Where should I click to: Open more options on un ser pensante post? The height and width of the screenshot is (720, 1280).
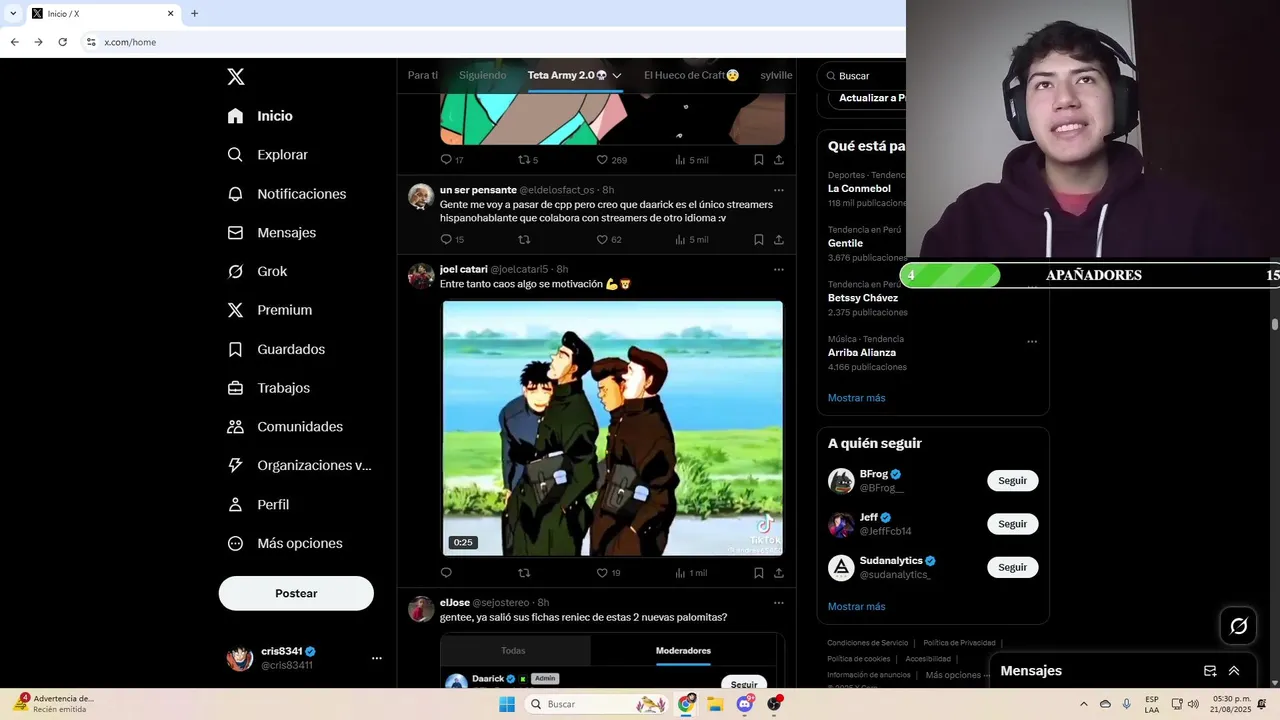778,190
